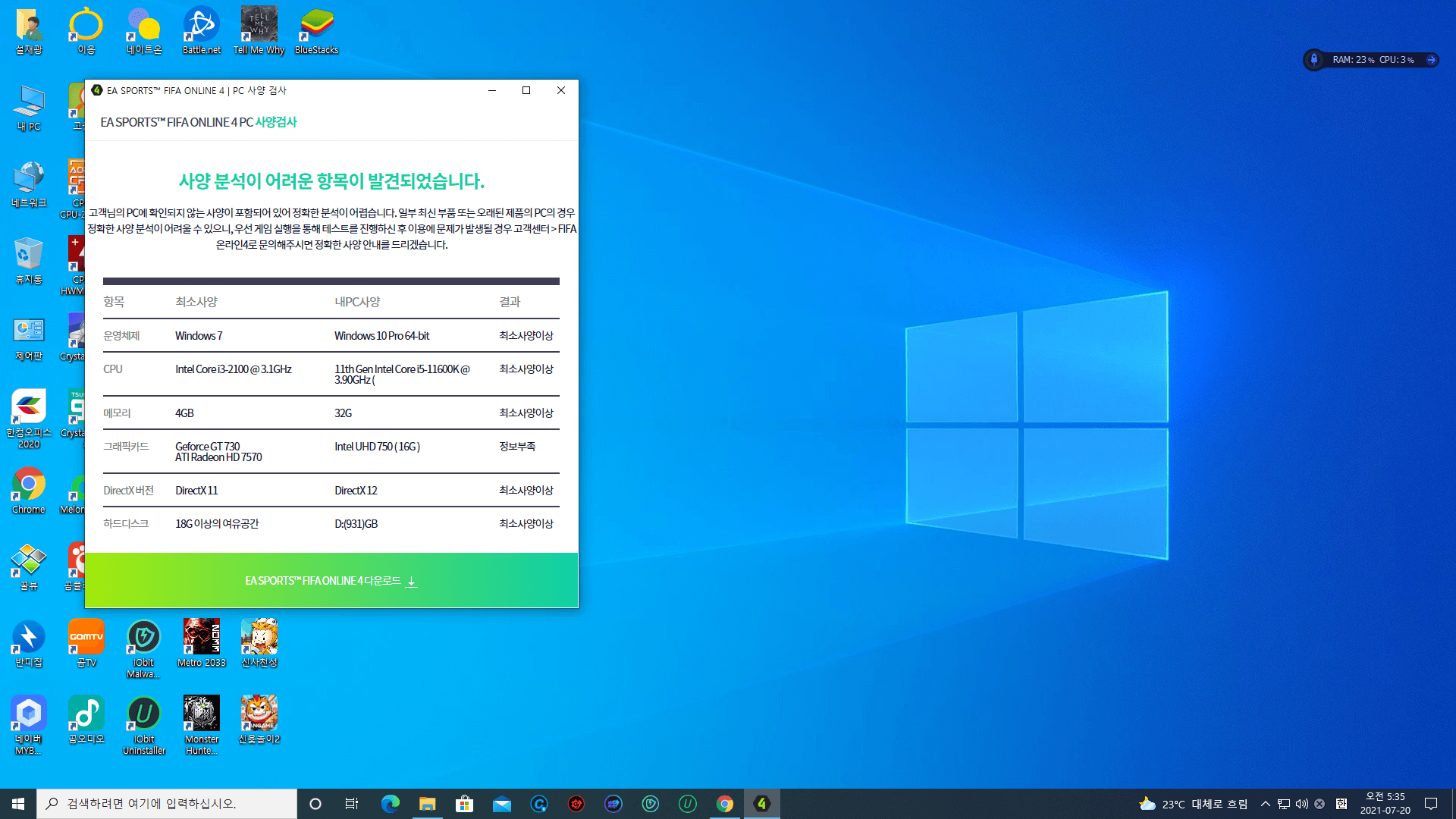The height and width of the screenshot is (819, 1456).
Task: Click the '32G' memory cell
Action: click(344, 413)
